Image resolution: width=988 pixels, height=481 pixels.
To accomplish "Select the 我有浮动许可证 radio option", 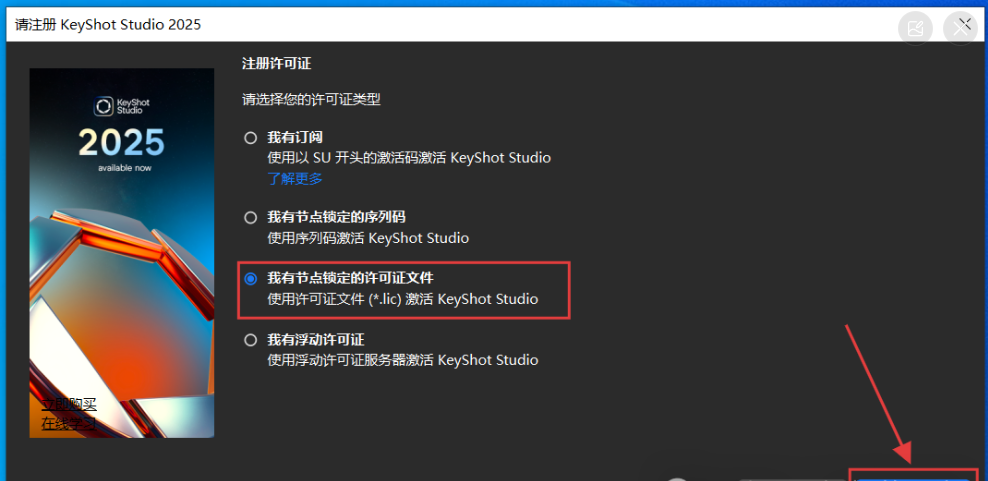I will tap(251, 340).
